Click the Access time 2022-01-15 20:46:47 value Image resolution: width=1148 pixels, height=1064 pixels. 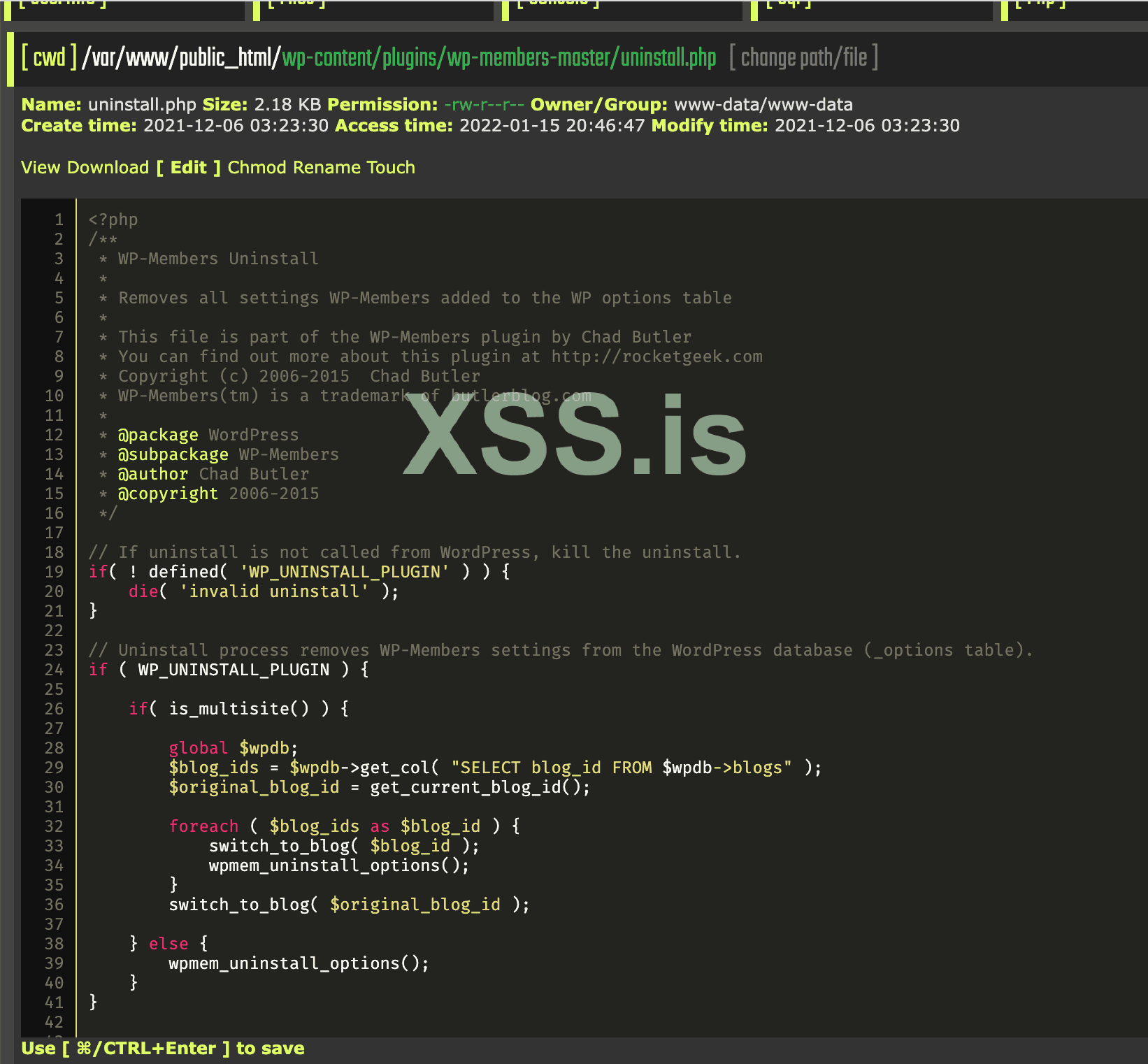pyautogui.click(x=552, y=125)
